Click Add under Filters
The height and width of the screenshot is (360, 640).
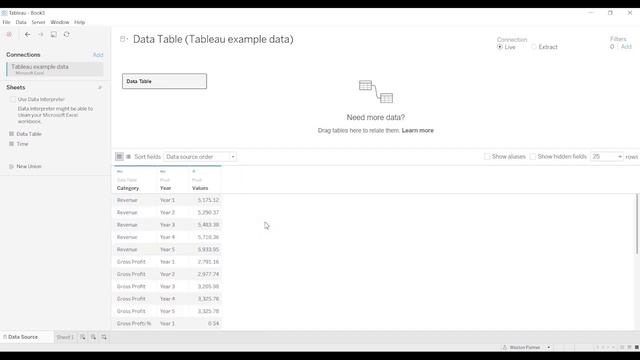click(x=626, y=47)
